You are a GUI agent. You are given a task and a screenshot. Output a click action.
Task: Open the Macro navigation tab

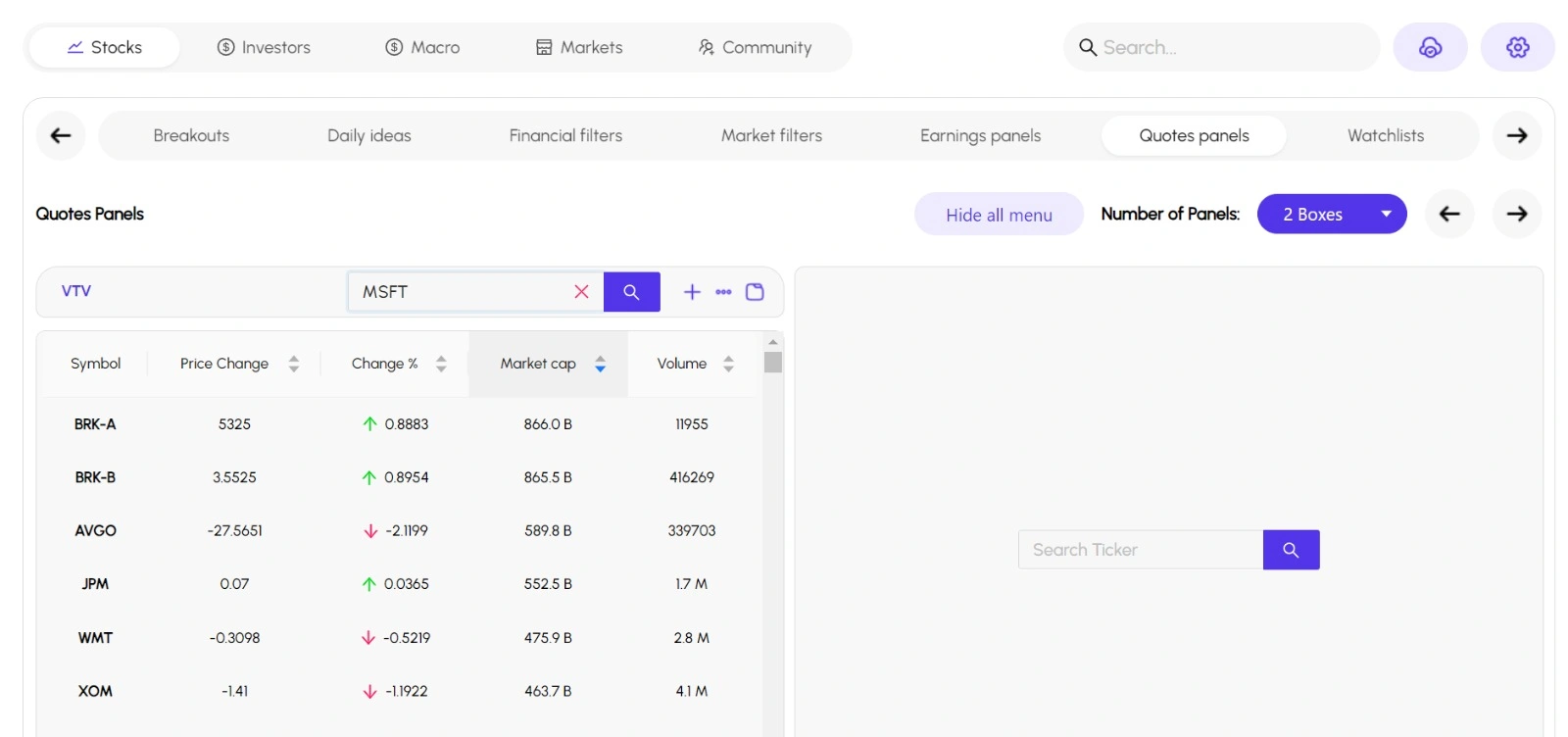point(422,47)
